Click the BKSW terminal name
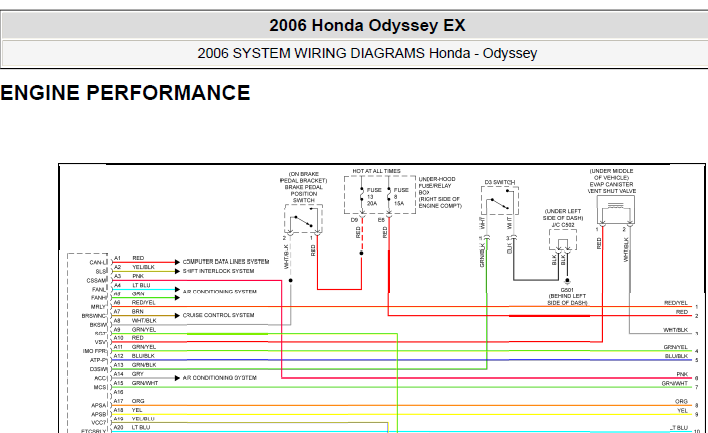This screenshot has height=433, width=708. click(x=98, y=325)
